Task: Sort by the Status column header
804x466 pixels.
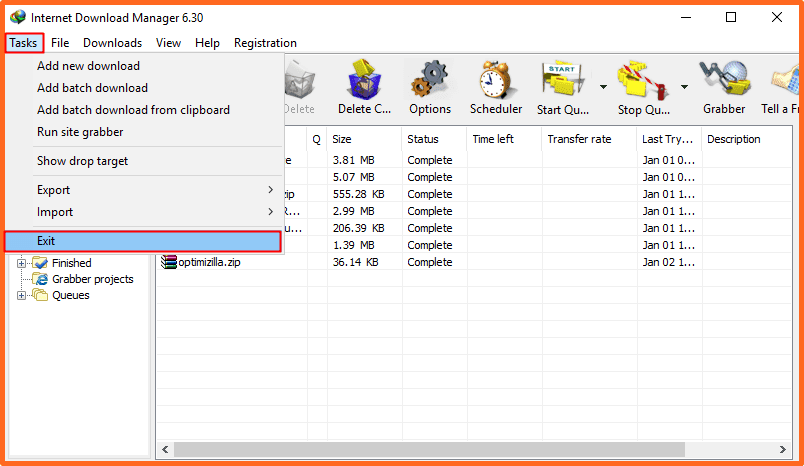Action: pos(434,139)
